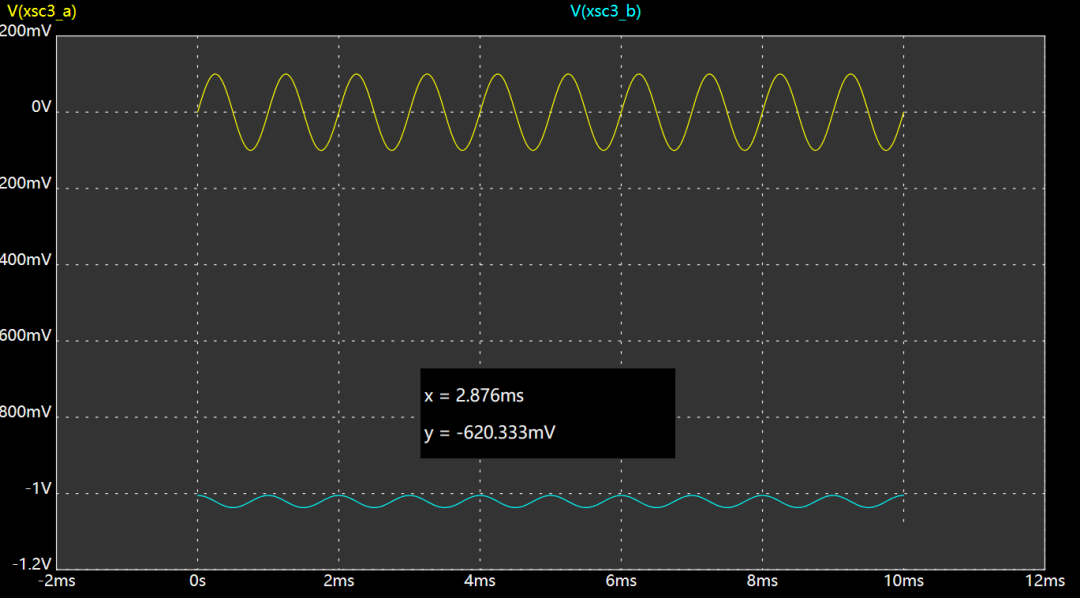
Task: Click the 6ms time axis label
Action: coord(621,581)
